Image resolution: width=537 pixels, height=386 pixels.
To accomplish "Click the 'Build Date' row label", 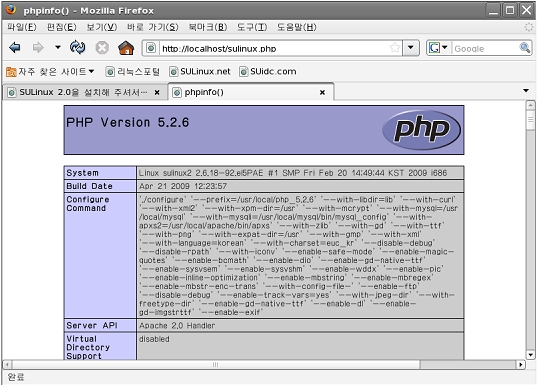I will point(89,186).
